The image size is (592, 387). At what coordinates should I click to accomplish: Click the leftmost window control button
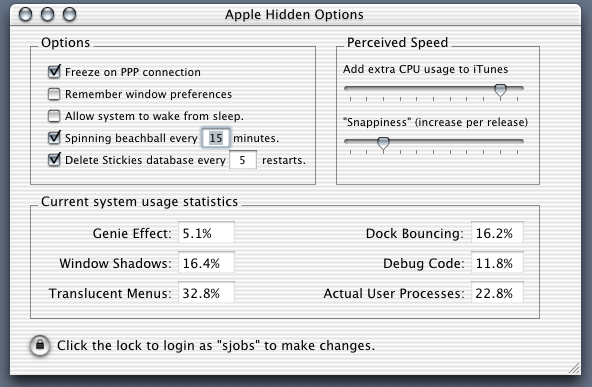[x=25, y=14]
